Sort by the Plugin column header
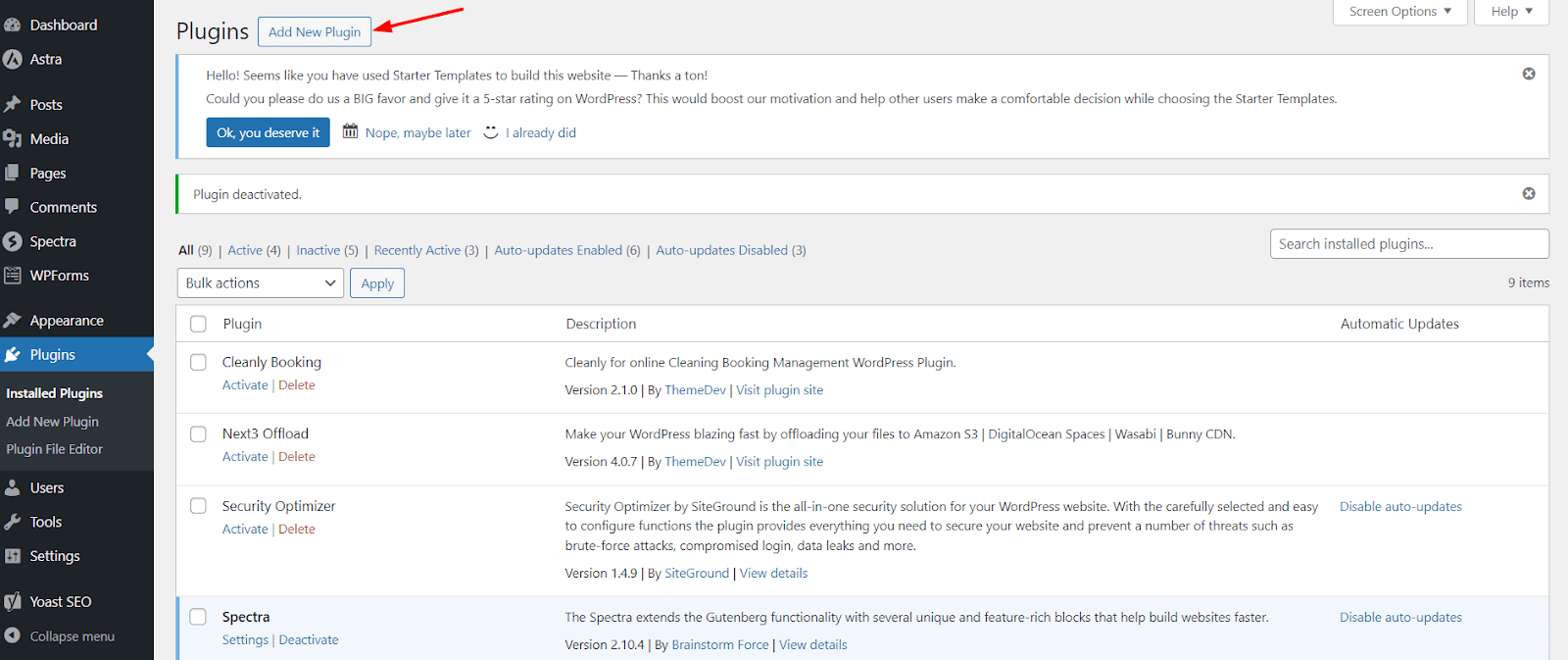Viewport: 1568px width, 660px height. [242, 324]
